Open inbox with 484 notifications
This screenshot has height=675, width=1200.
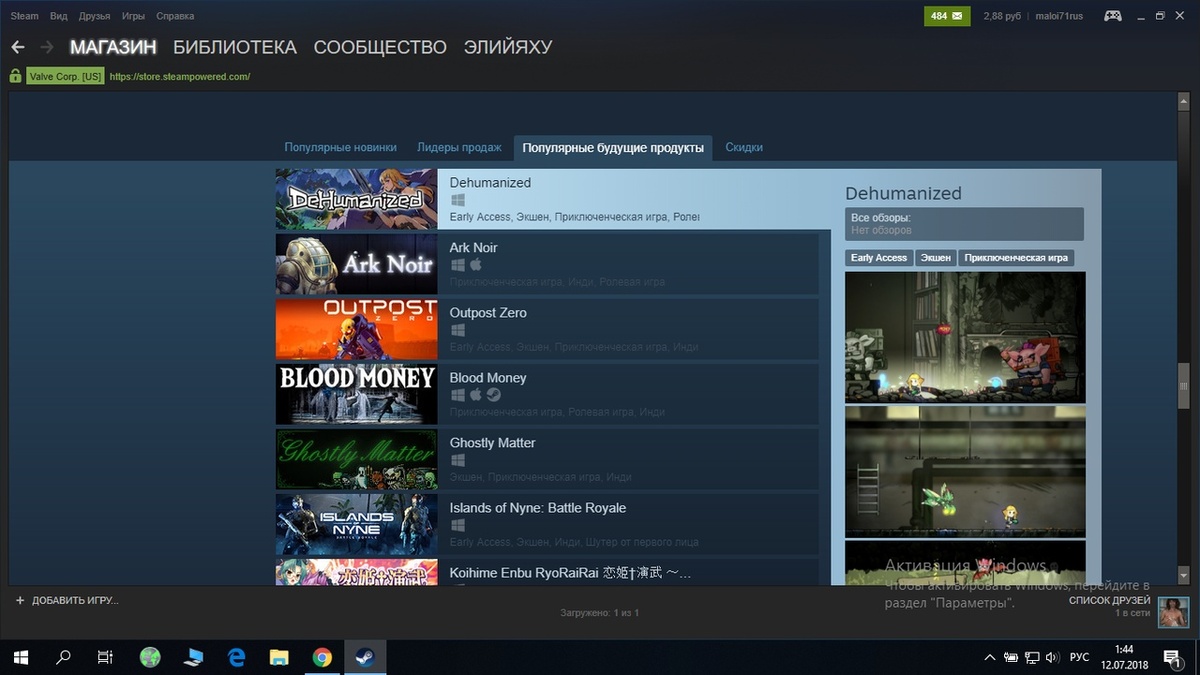tap(947, 16)
